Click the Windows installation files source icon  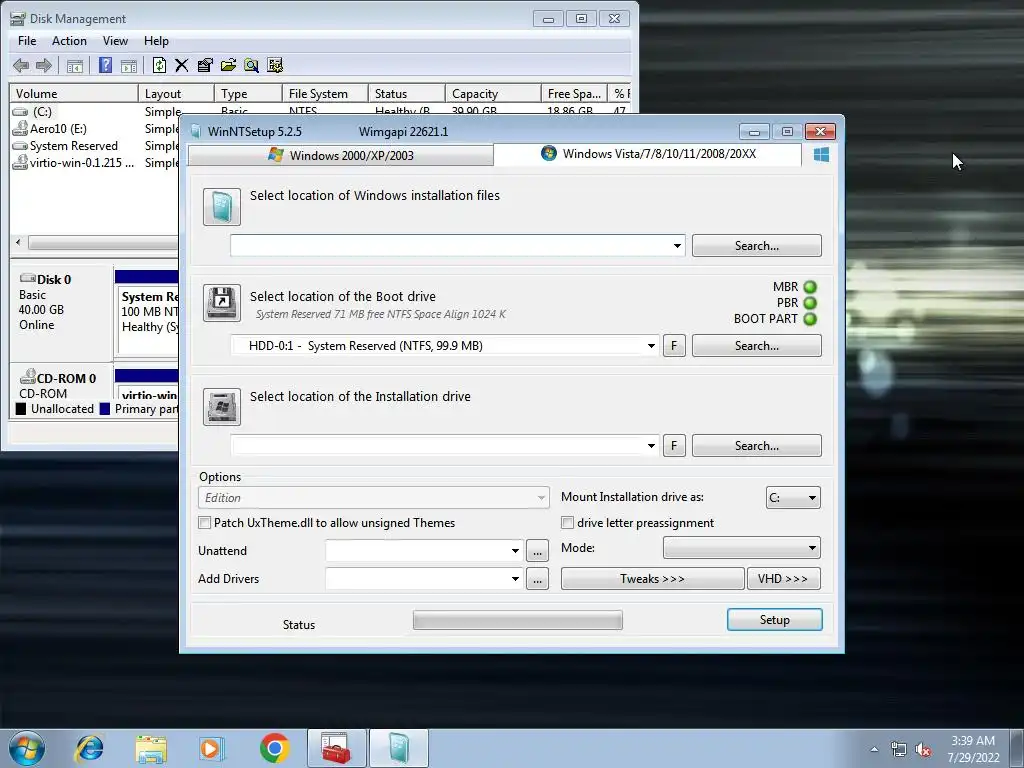coord(222,207)
